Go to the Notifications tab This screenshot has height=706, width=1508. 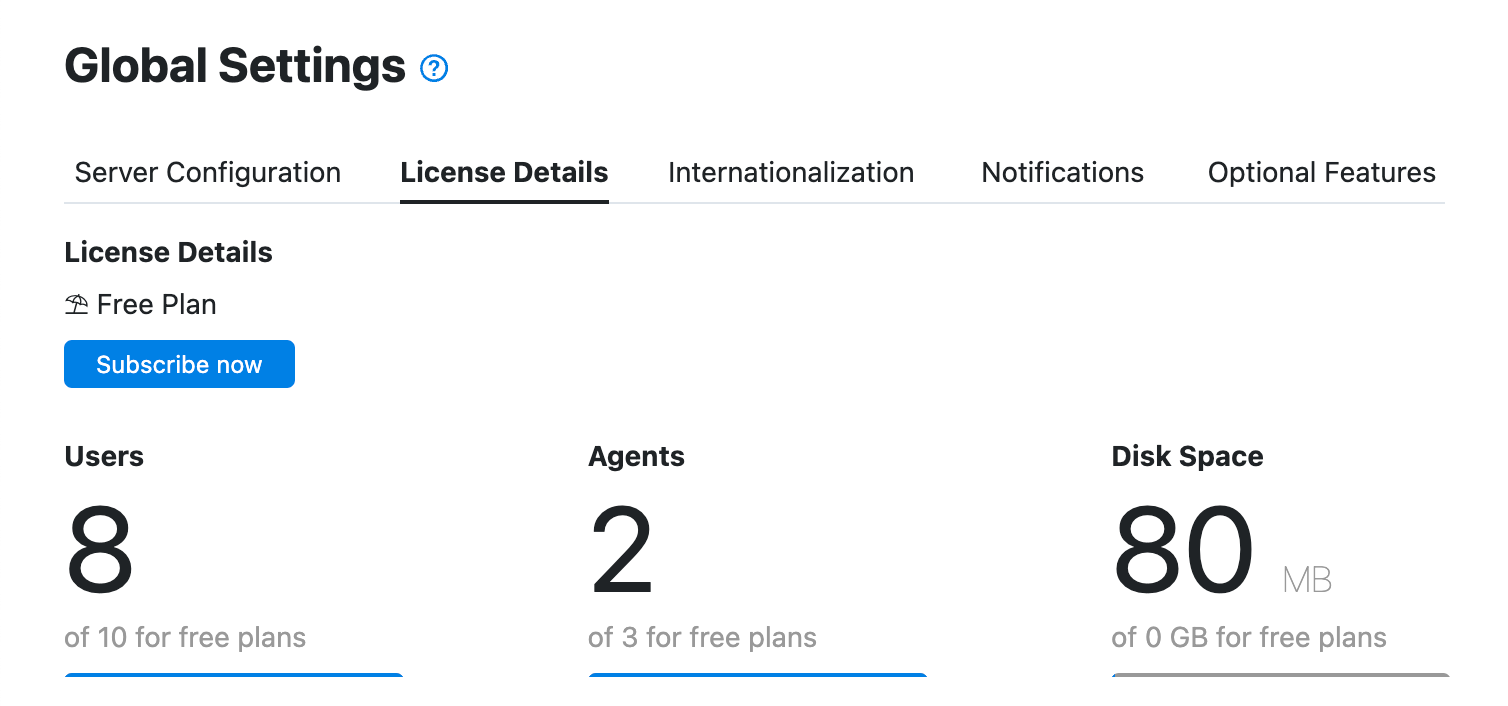click(1062, 173)
